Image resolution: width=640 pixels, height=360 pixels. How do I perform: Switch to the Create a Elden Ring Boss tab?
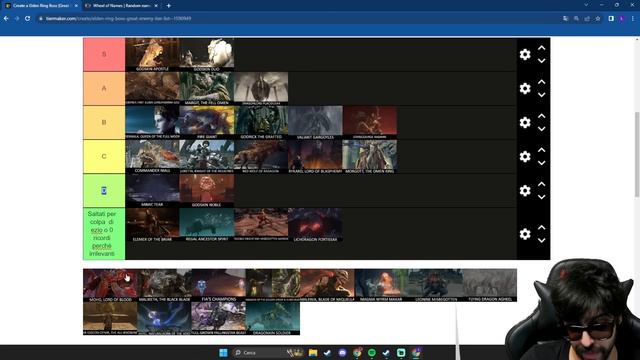coord(41,6)
